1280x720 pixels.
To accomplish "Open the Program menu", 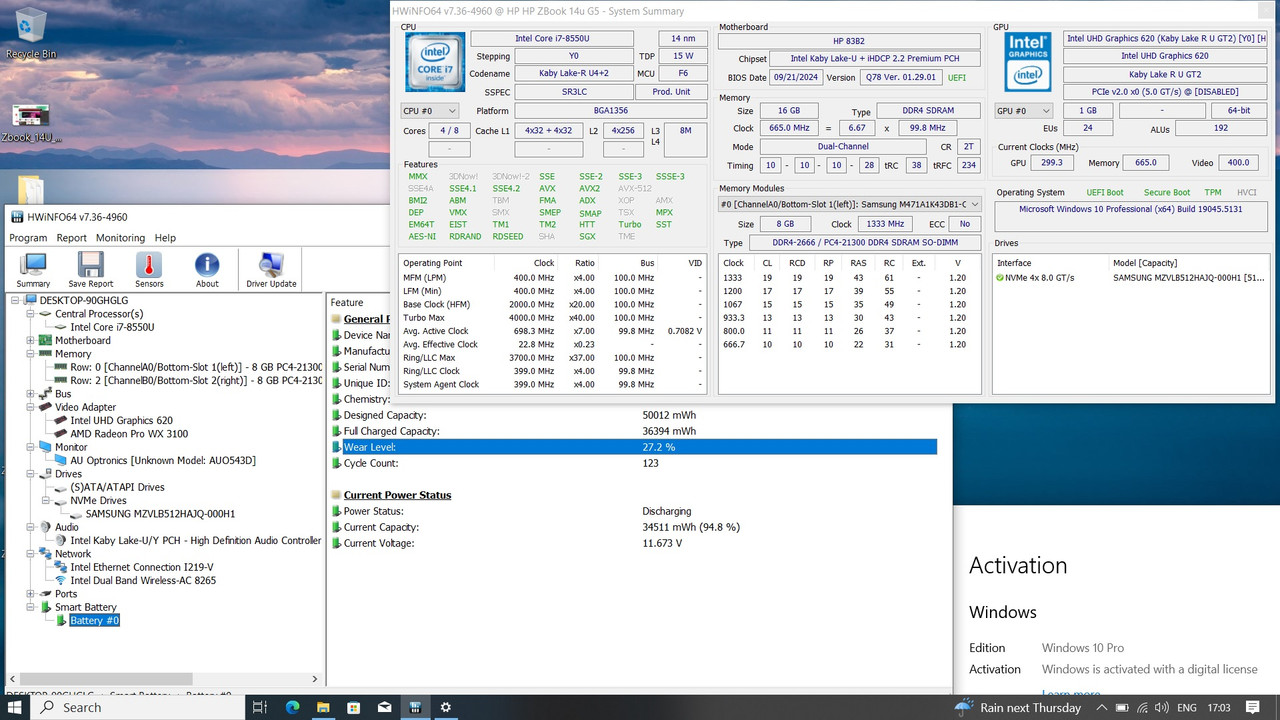I will click(x=28, y=237).
